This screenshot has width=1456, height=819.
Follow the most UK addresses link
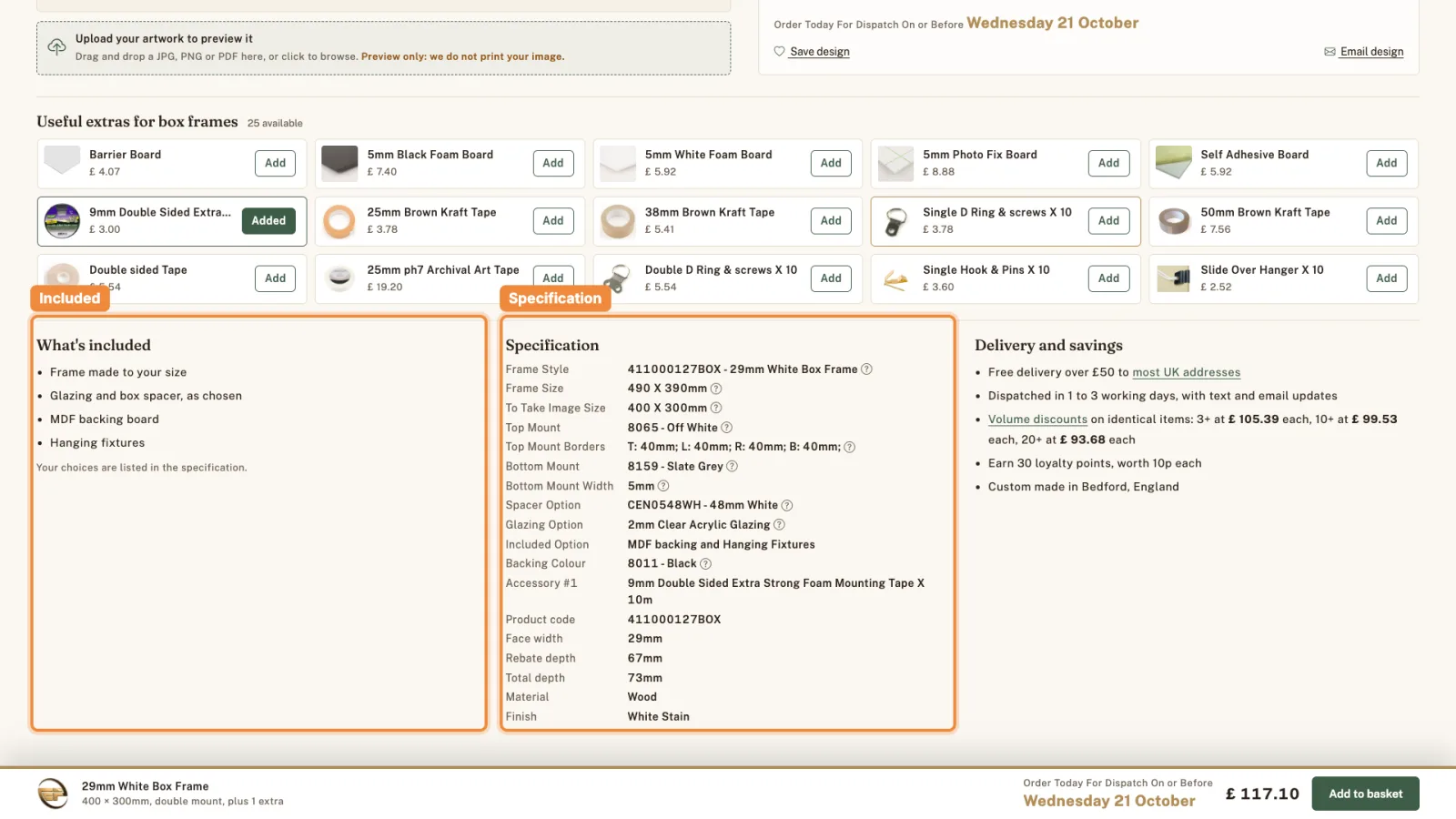(x=1186, y=372)
